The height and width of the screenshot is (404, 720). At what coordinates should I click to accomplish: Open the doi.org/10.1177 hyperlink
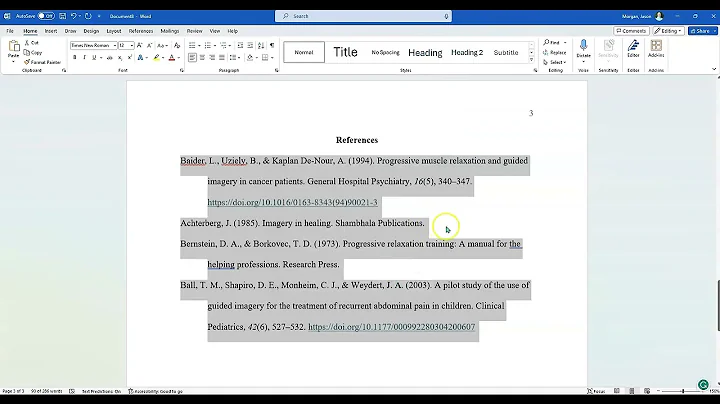pos(392,327)
